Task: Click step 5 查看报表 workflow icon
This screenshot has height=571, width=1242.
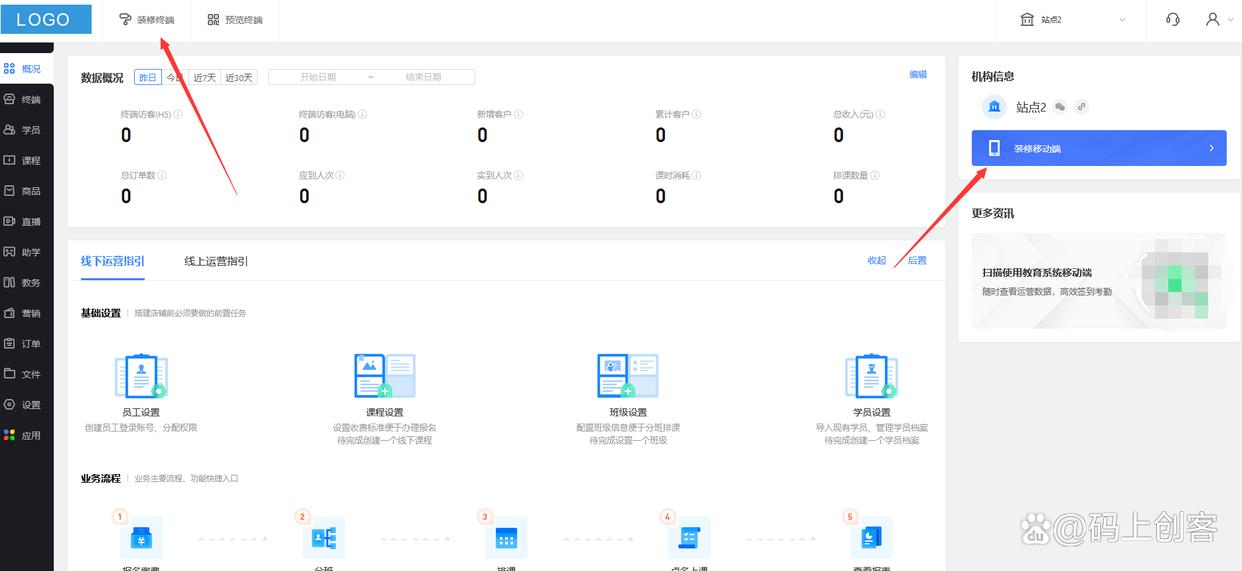Action: [x=871, y=538]
